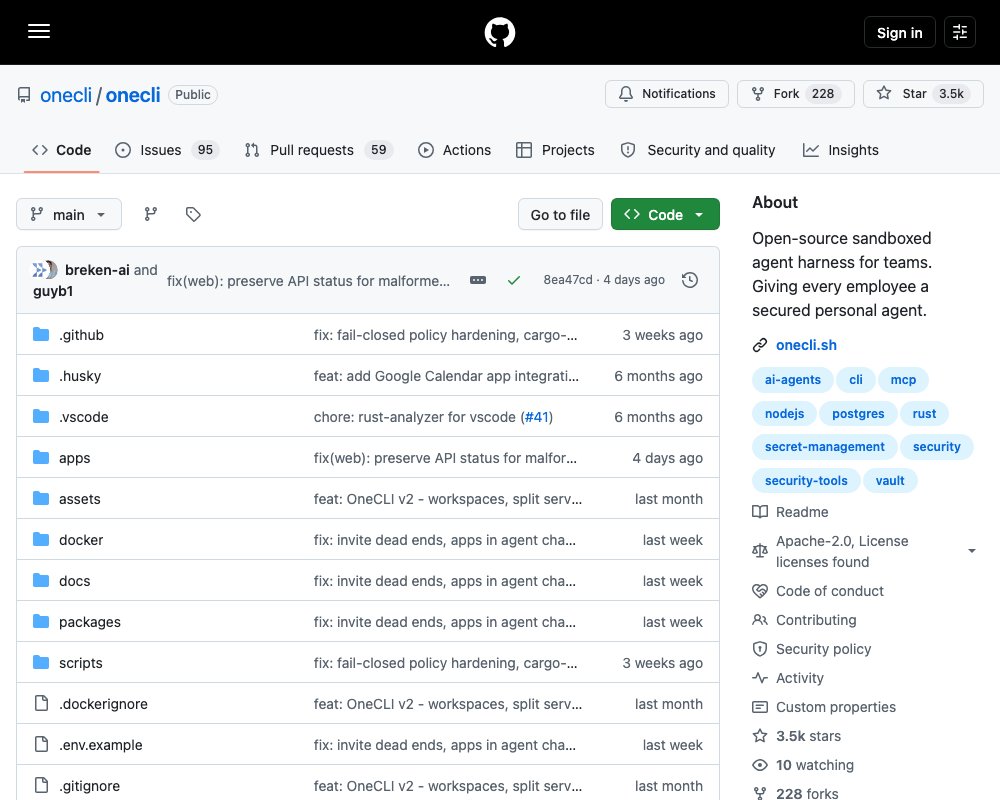Open the Pull requests tab
The image size is (1000, 800).
pos(319,150)
